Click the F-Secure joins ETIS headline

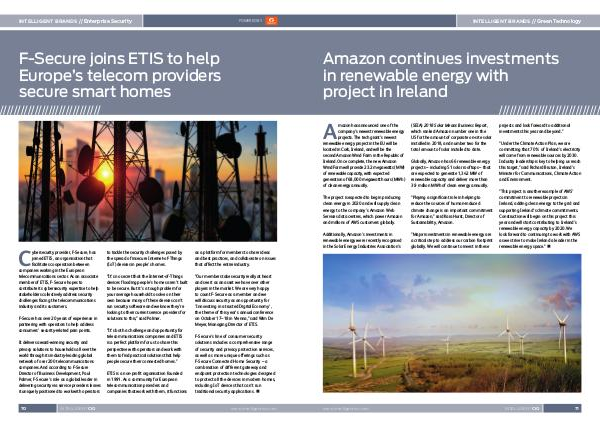pyautogui.click(x=120, y=75)
